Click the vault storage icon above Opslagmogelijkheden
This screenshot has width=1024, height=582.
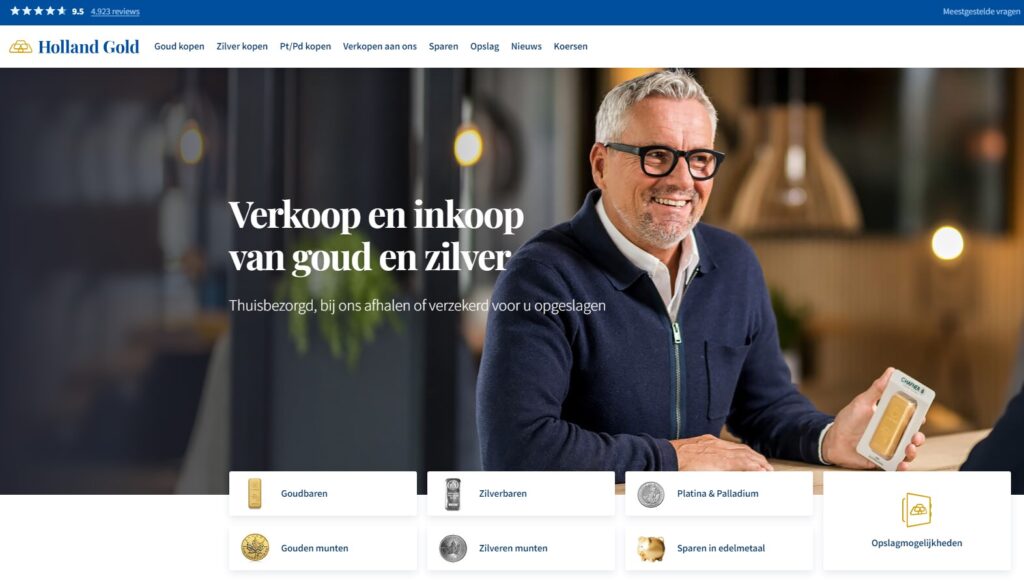[916, 509]
